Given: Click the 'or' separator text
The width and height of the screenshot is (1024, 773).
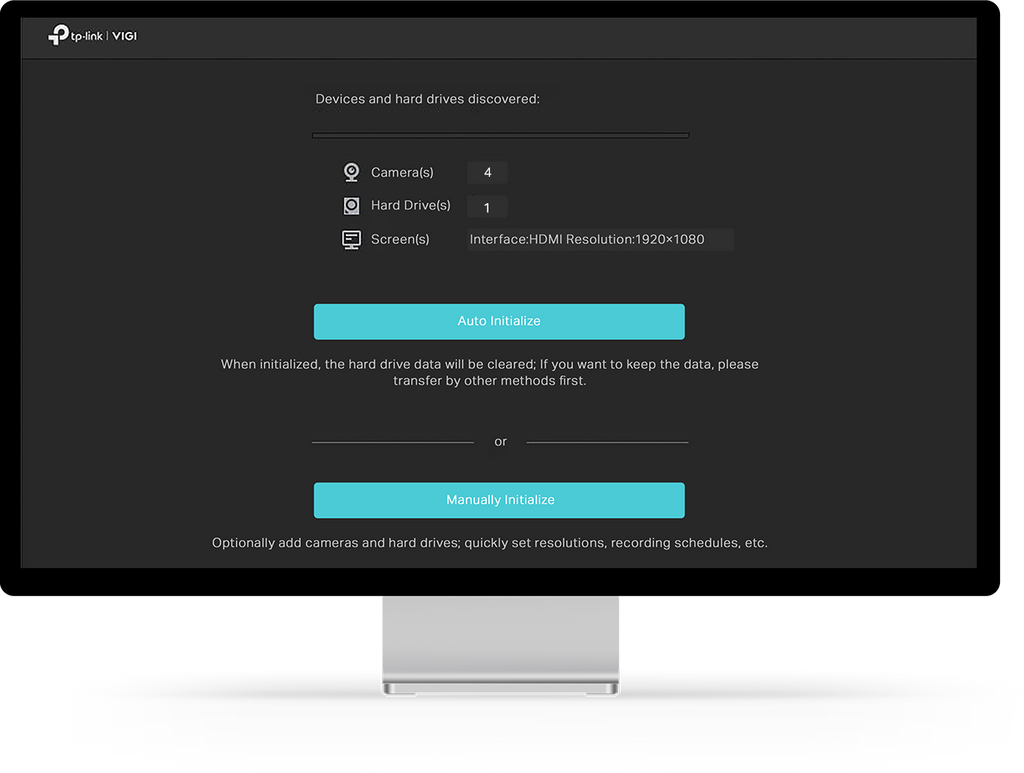Looking at the screenshot, I should [x=500, y=442].
